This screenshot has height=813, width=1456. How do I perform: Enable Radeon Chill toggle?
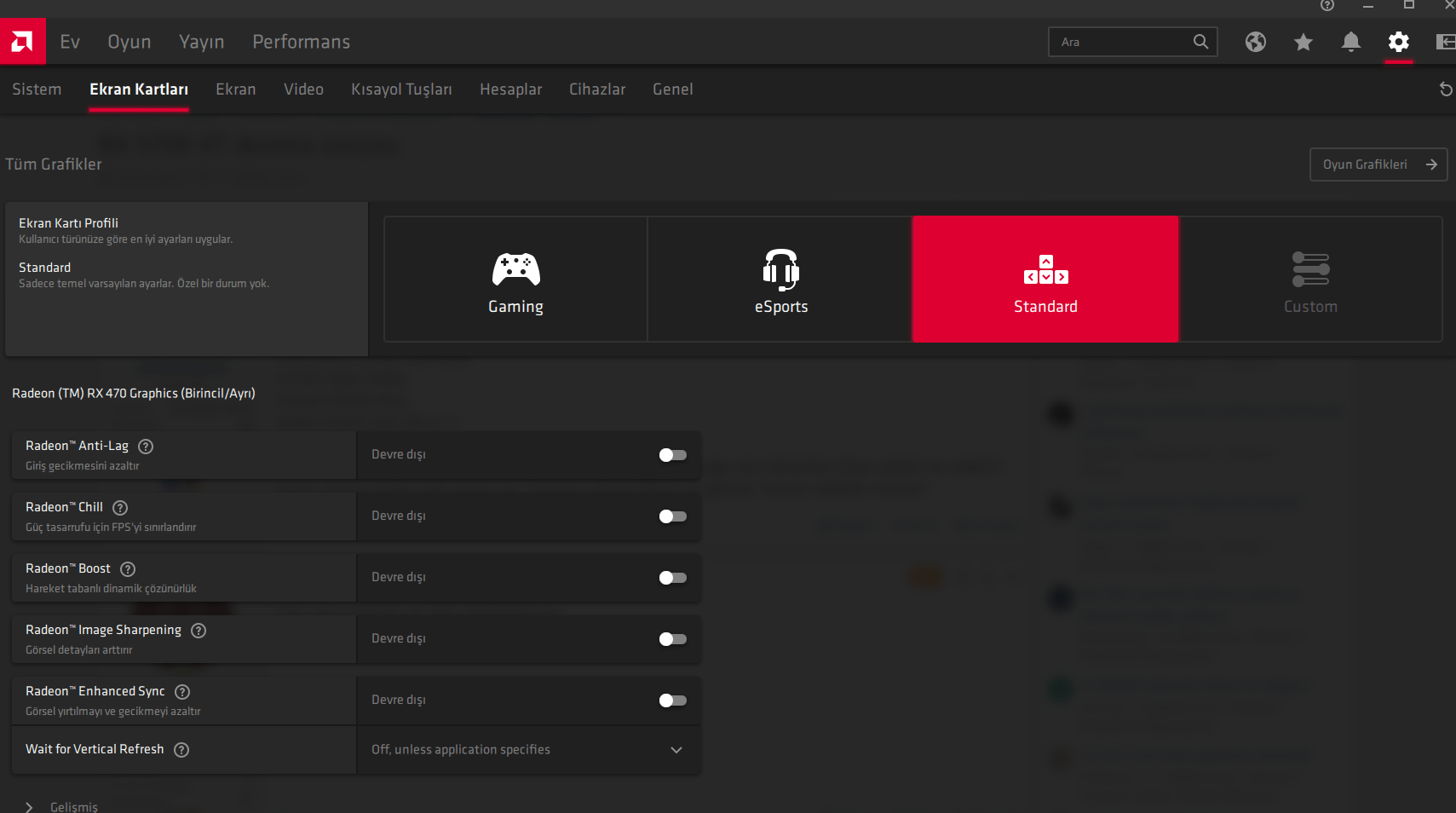tap(673, 516)
